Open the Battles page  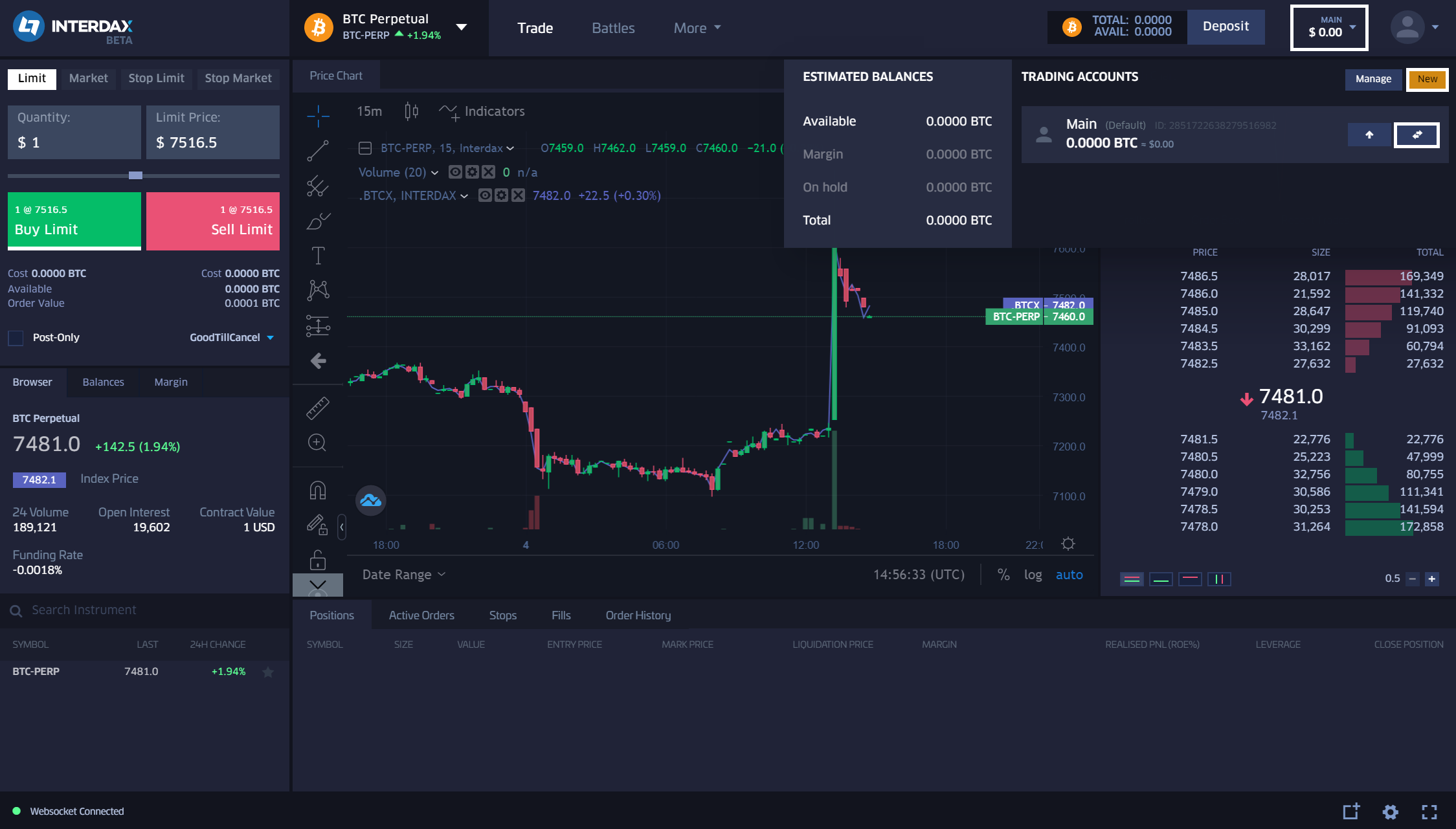[x=613, y=28]
